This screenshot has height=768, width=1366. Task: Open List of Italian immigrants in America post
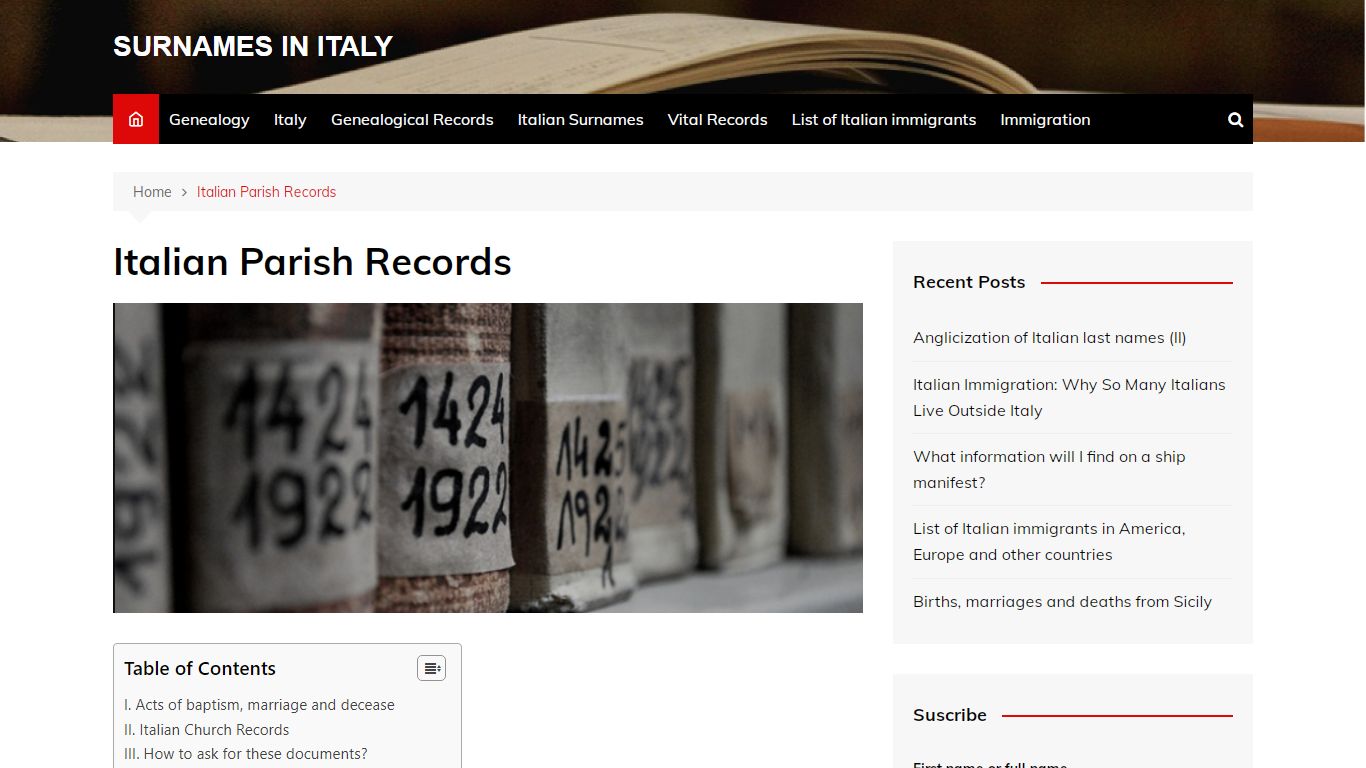(x=1049, y=541)
